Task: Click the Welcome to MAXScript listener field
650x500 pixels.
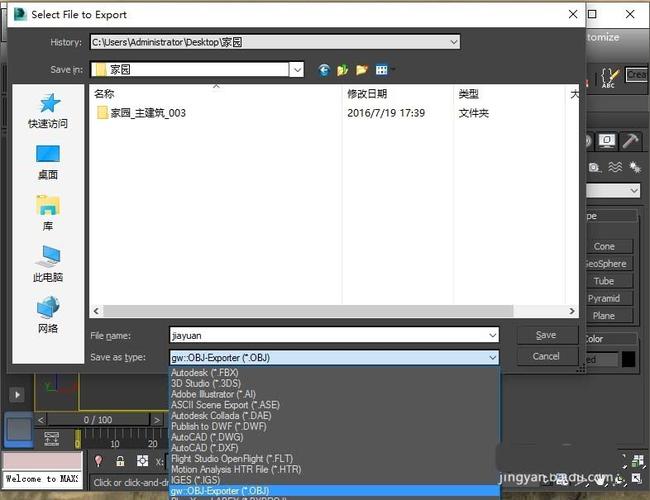Action: pos(42,478)
